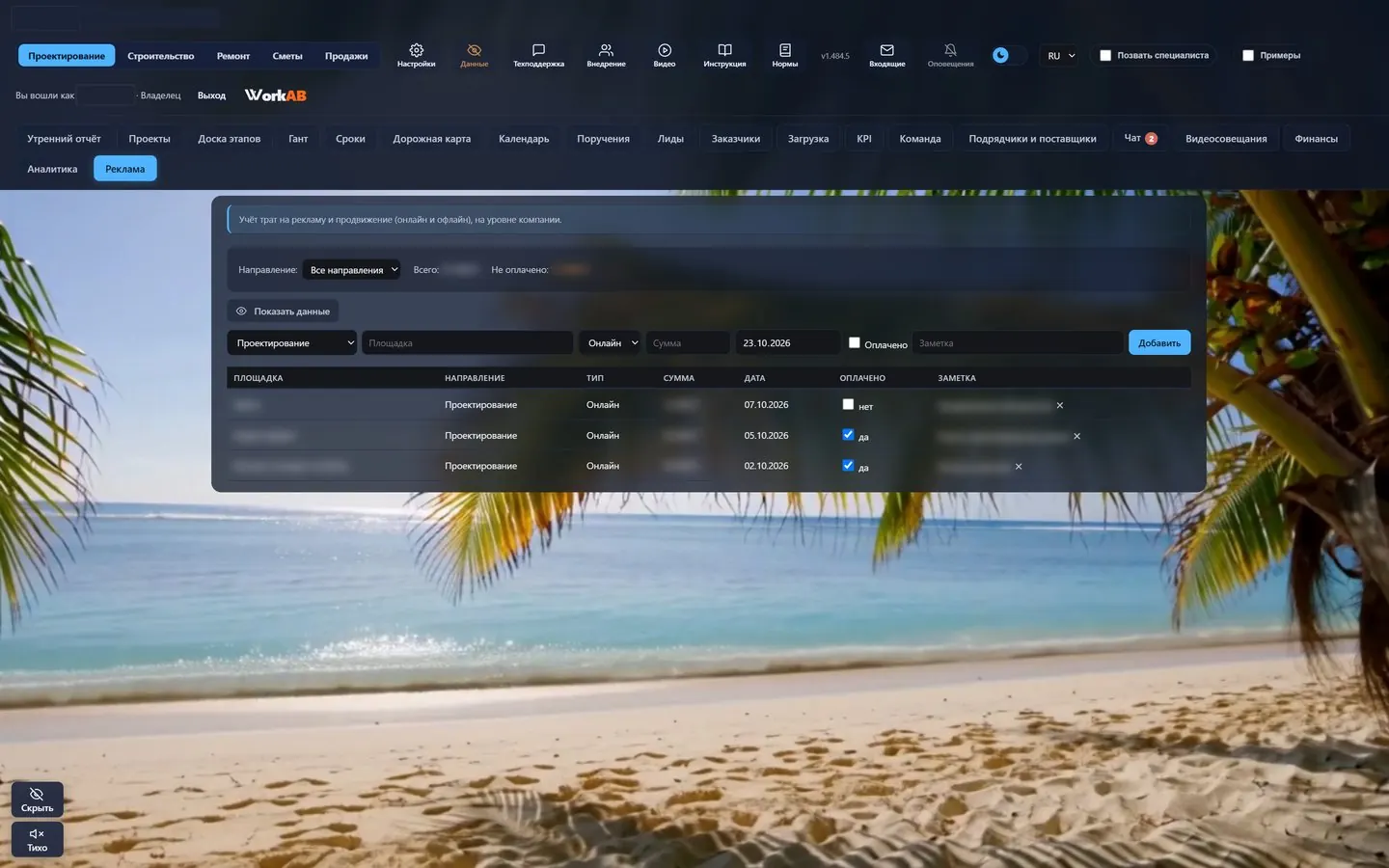Click the Заметка input field

coord(1018,342)
